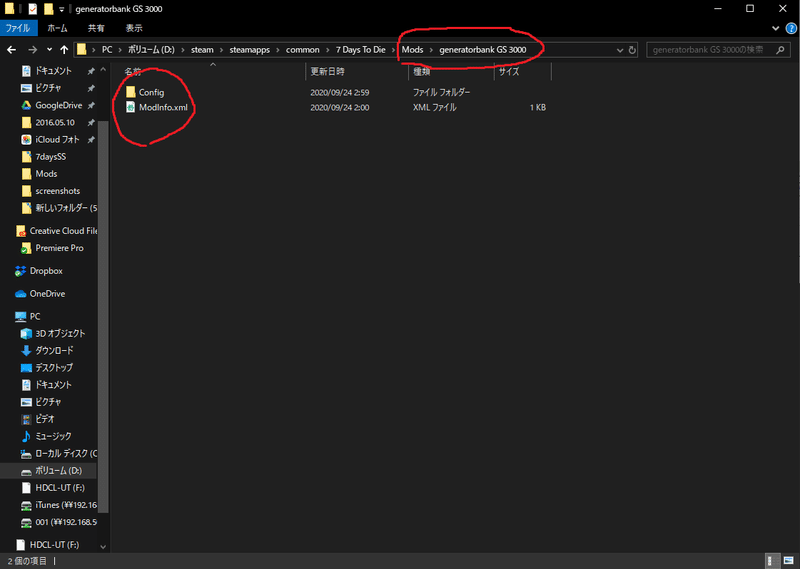Open 001 network drive in sidebar
800x569 pixels.
click(x=65, y=522)
